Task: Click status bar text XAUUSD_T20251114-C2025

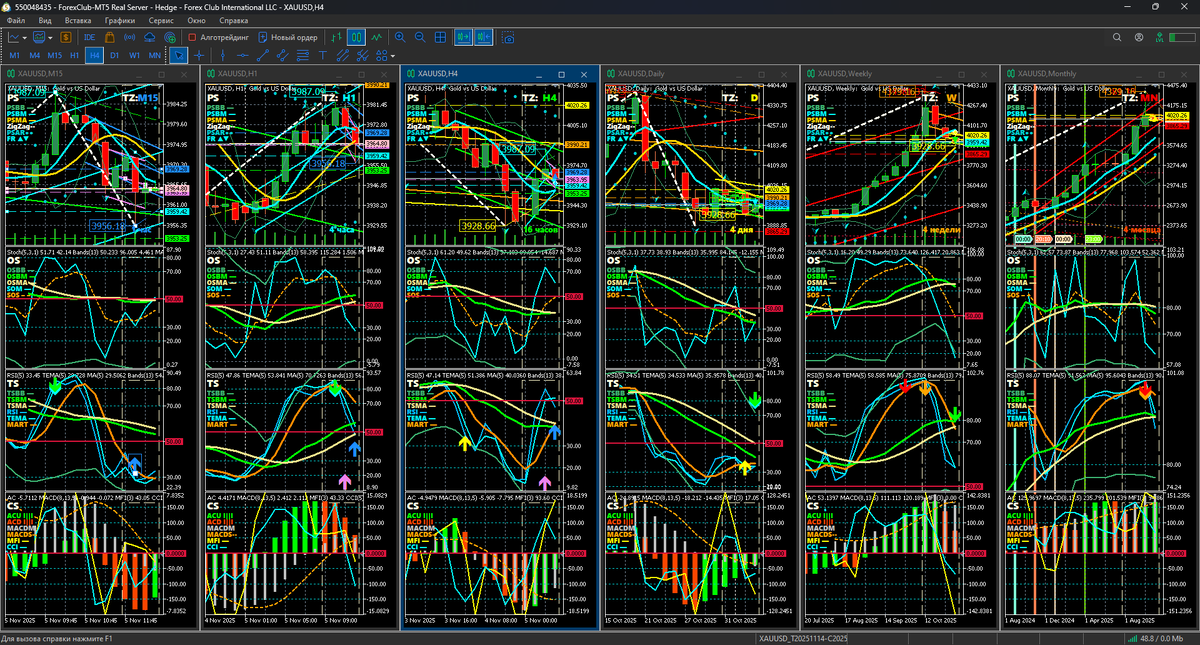Action: (x=803, y=638)
